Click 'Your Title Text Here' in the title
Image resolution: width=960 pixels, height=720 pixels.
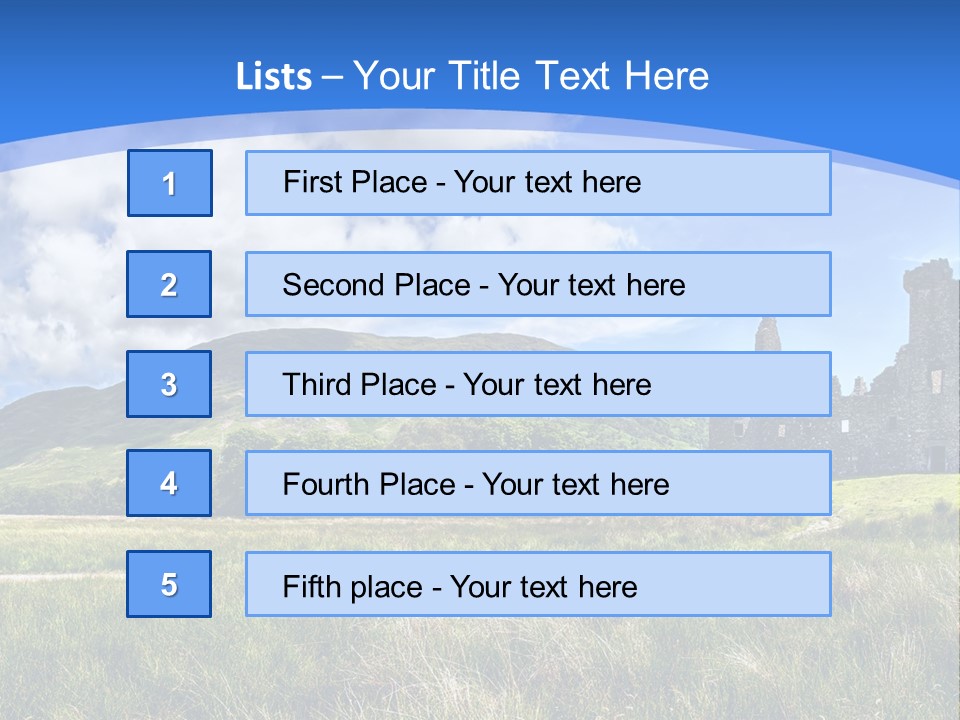(x=530, y=77)
